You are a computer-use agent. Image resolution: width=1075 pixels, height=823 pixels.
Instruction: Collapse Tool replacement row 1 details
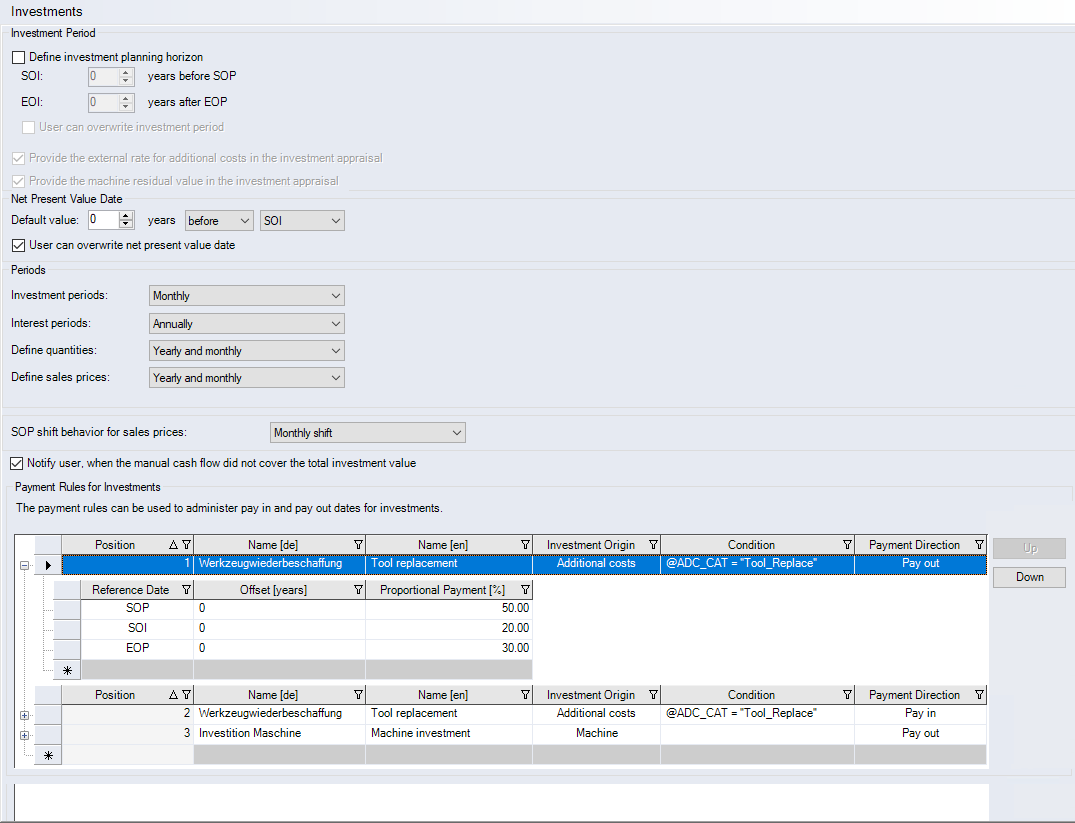point(24,564)
